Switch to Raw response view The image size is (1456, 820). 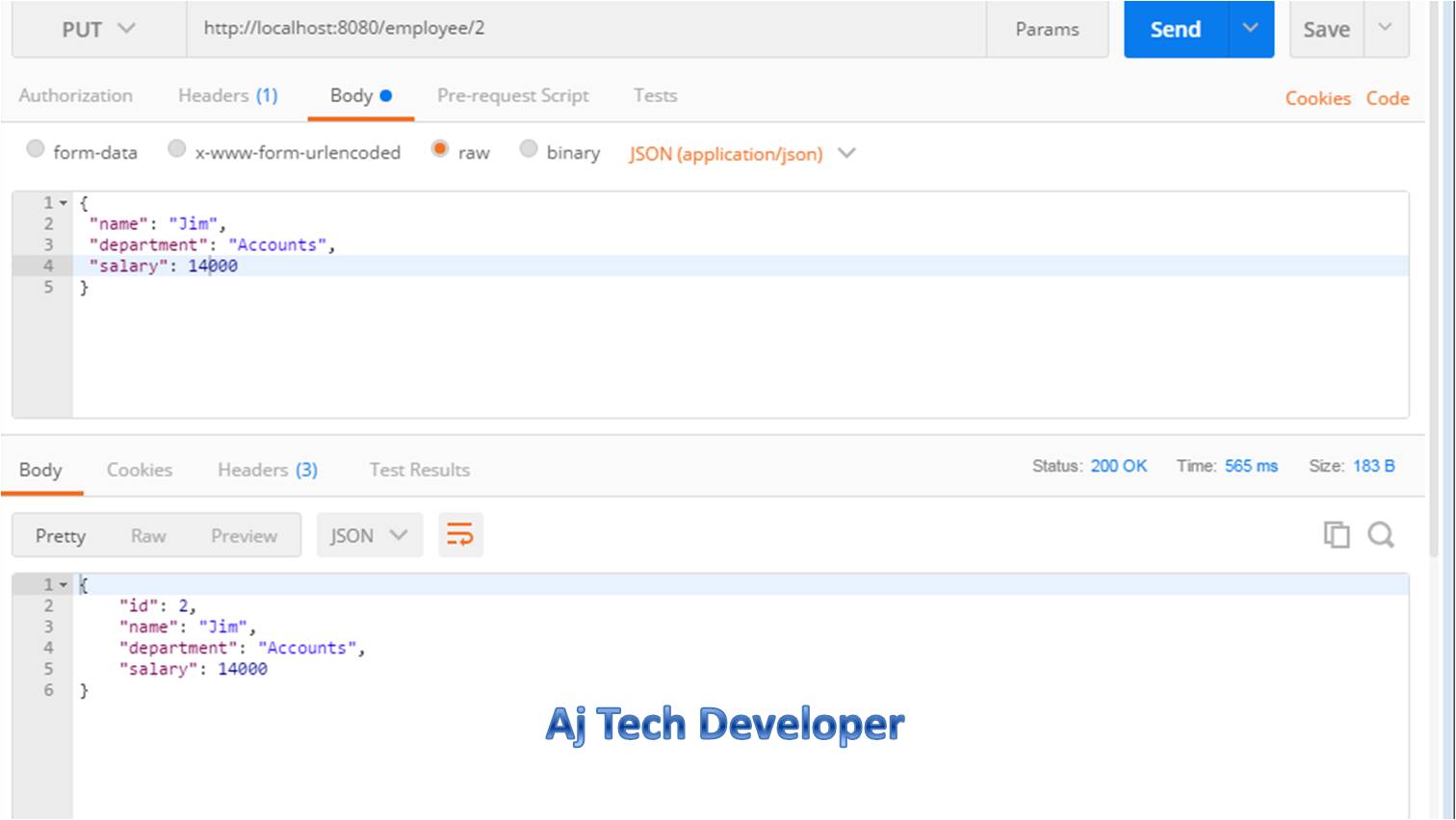(x=148, y=535)
